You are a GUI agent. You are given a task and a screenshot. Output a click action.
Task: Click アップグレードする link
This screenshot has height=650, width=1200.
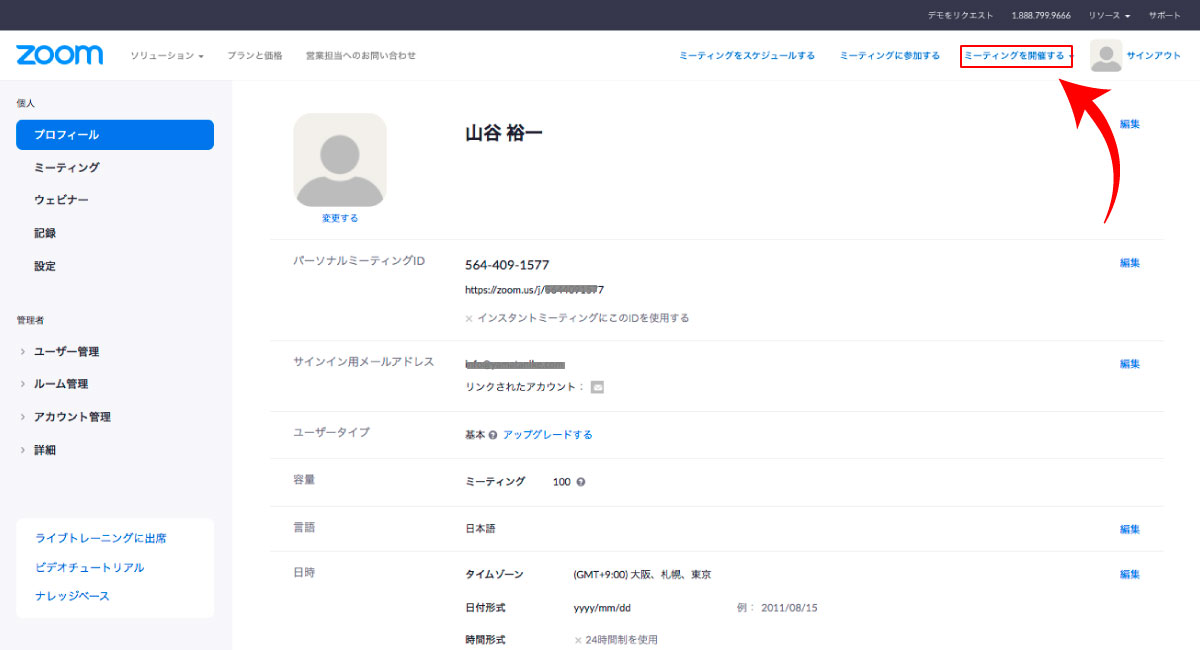548,435
